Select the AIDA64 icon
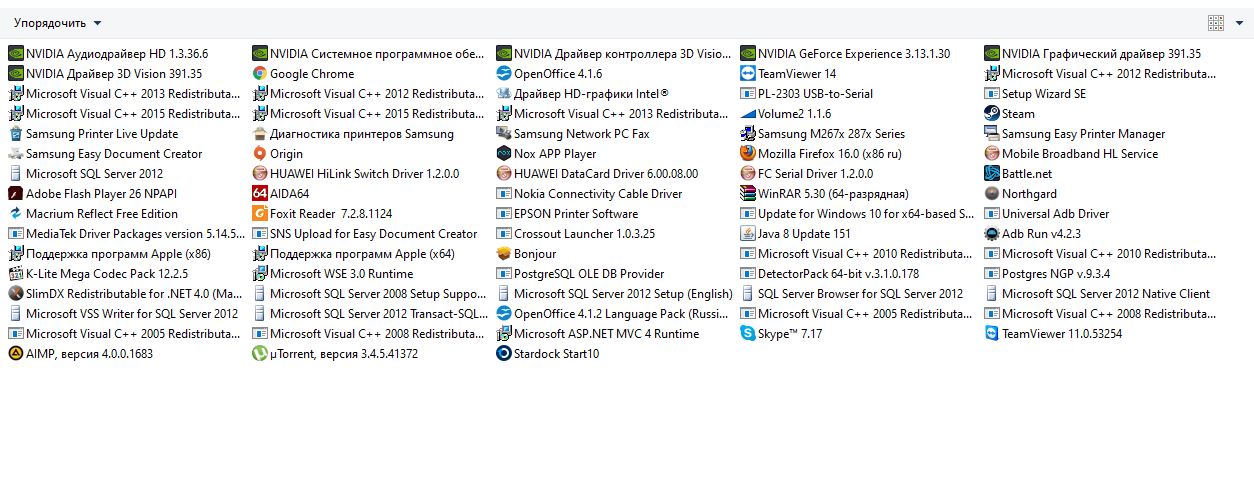1254x495 pixels. click(259, 194)
